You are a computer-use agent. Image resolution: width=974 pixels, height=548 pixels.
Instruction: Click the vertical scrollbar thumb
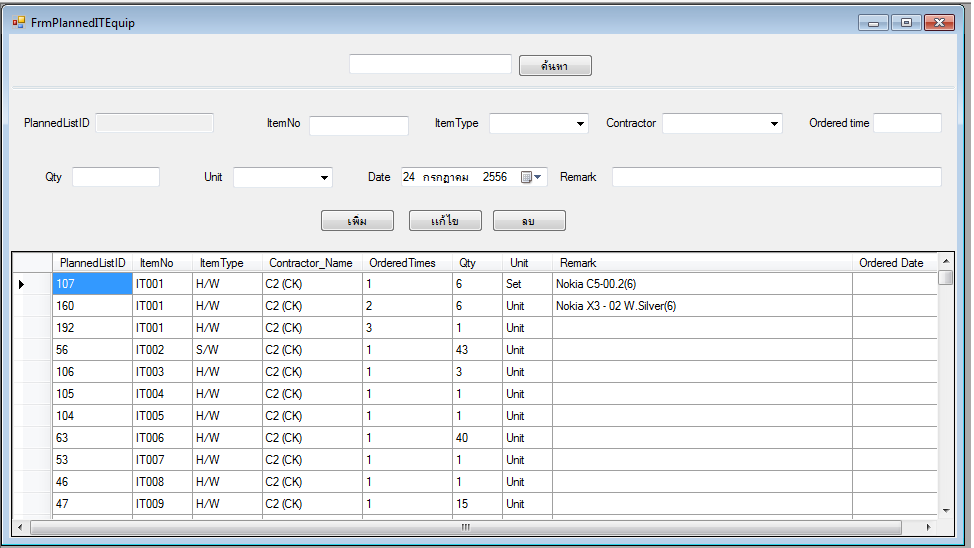pos(945,277)
